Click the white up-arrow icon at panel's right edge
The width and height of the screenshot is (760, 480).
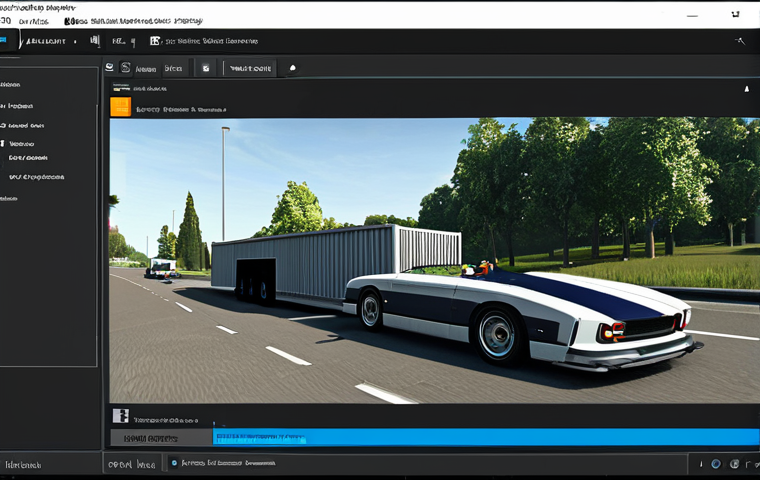pos(746,89)
